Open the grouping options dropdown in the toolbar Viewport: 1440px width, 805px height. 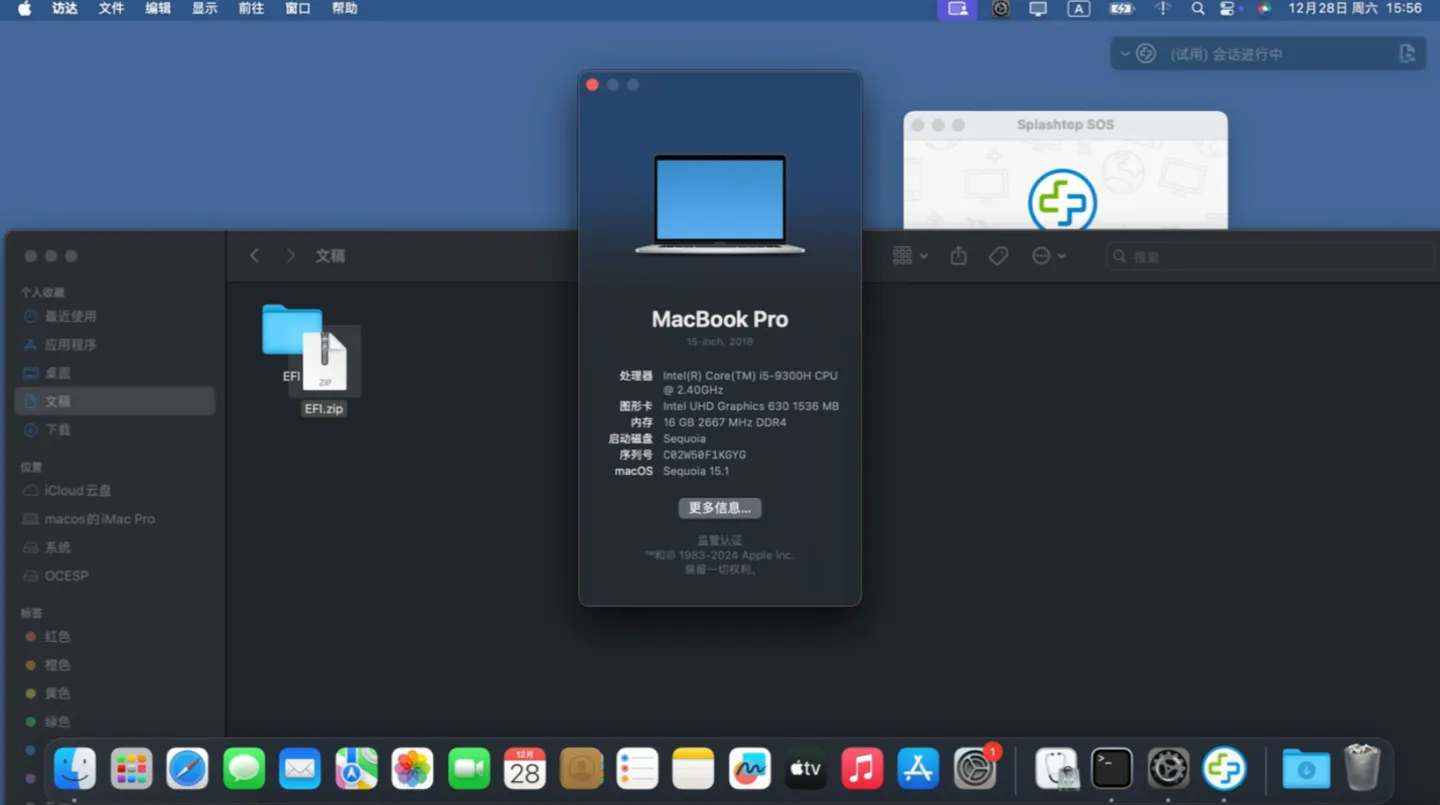coord(908,255)
